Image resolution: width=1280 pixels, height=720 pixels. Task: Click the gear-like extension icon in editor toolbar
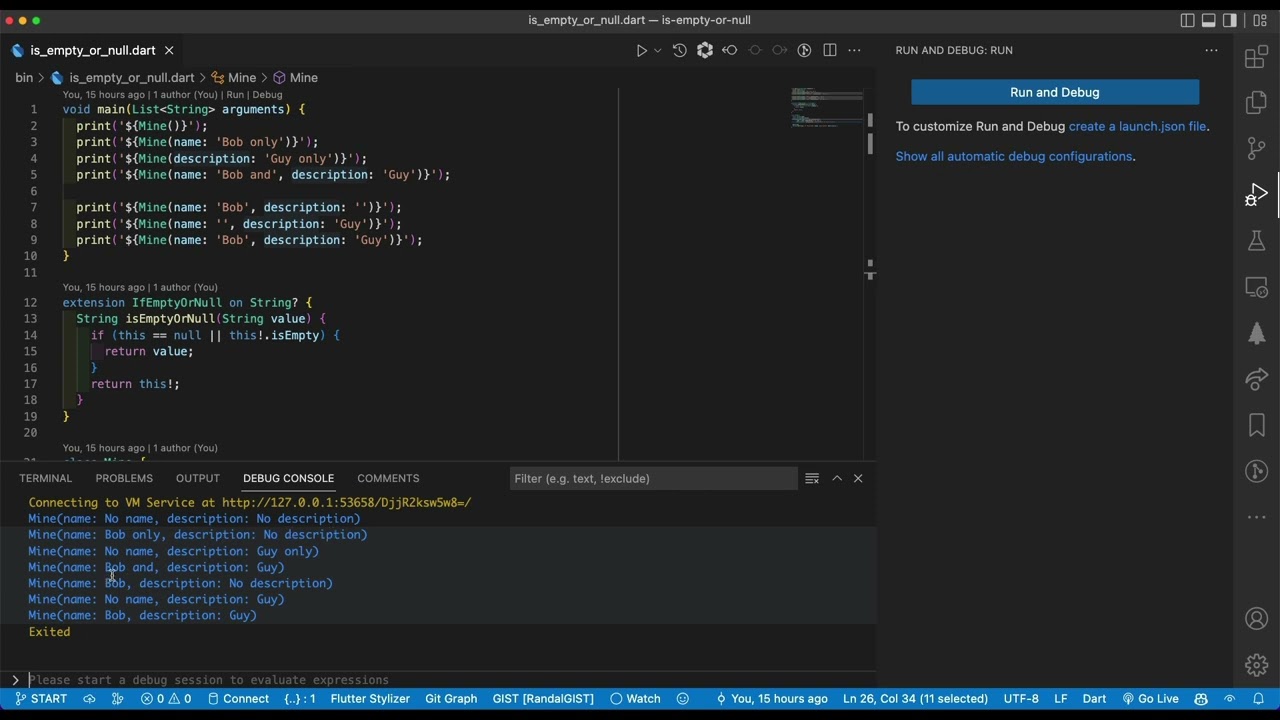705,50
